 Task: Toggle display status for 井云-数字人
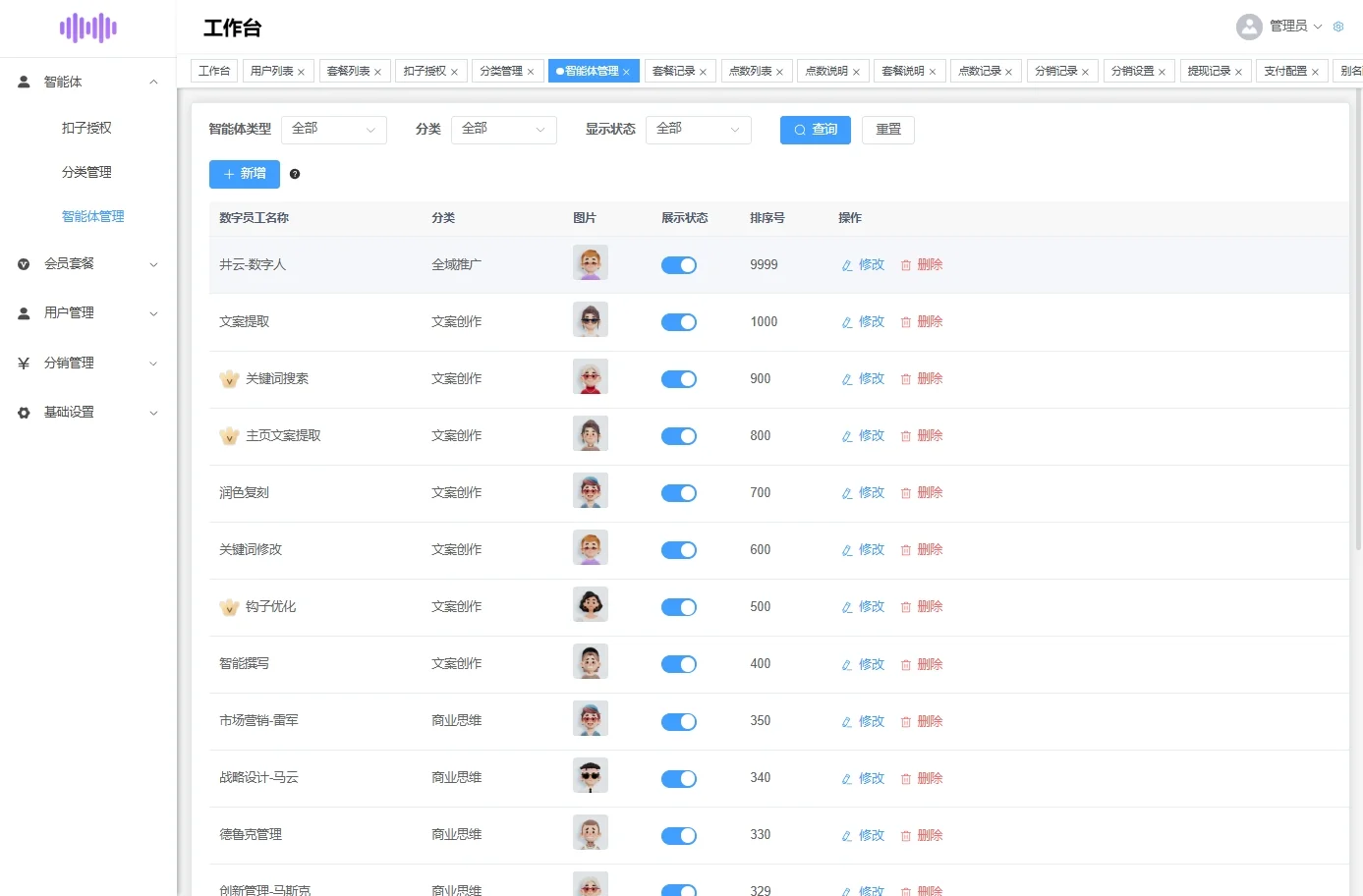pyautogui.click(x=679, y=265)
